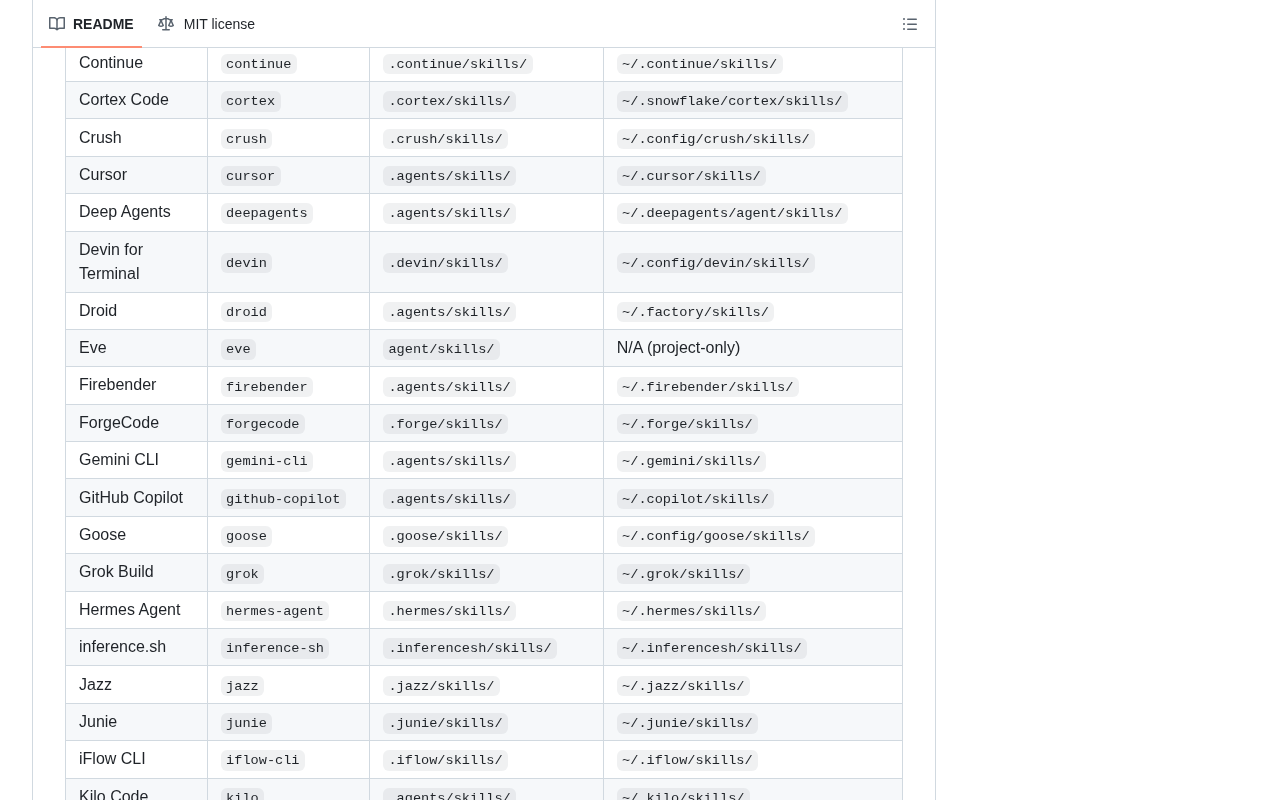Select the 'Continue' agent name
Screen dimensions: 1280x800
tap(111, 63)
